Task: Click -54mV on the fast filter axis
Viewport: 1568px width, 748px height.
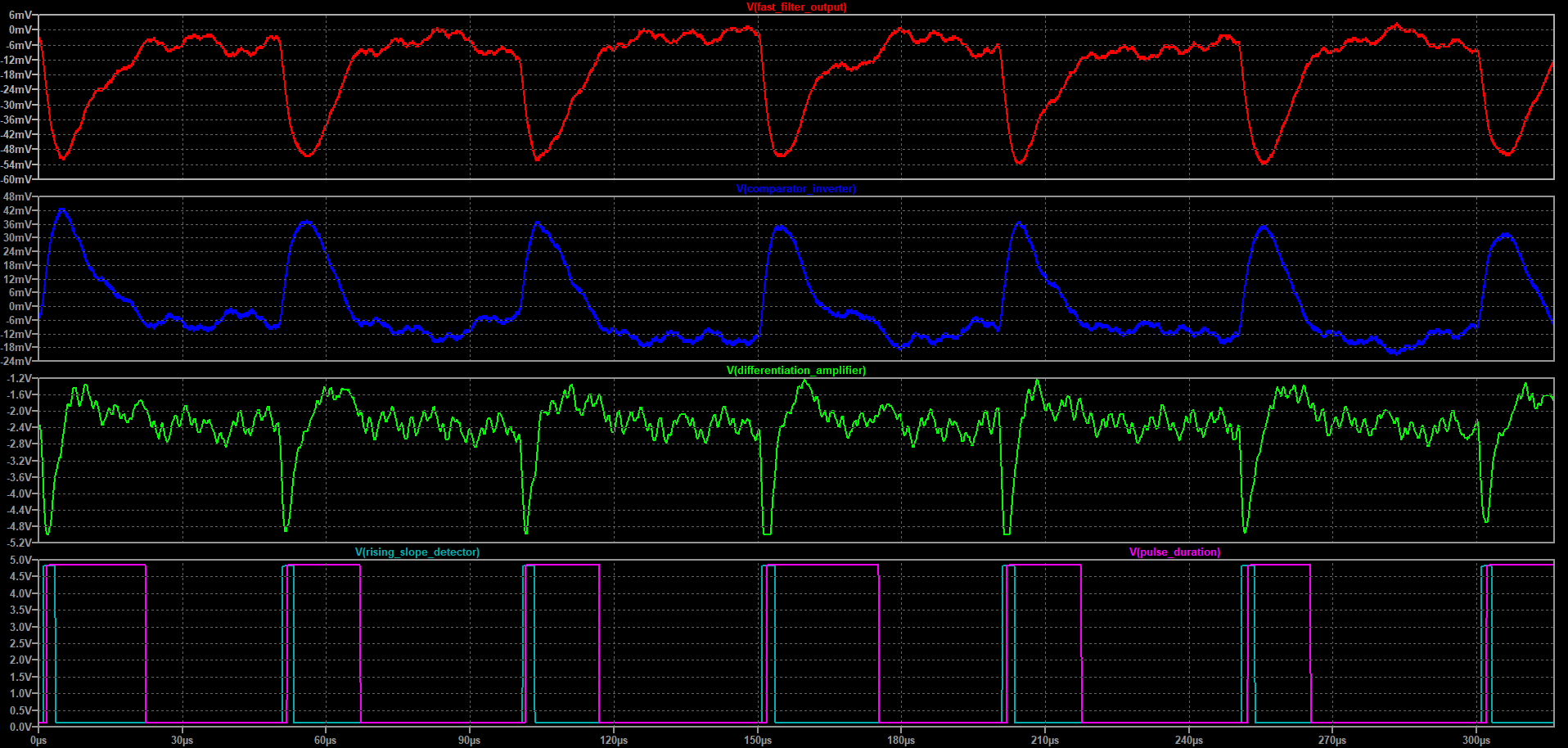Action: pyautogui.click(x=16, y=164)
